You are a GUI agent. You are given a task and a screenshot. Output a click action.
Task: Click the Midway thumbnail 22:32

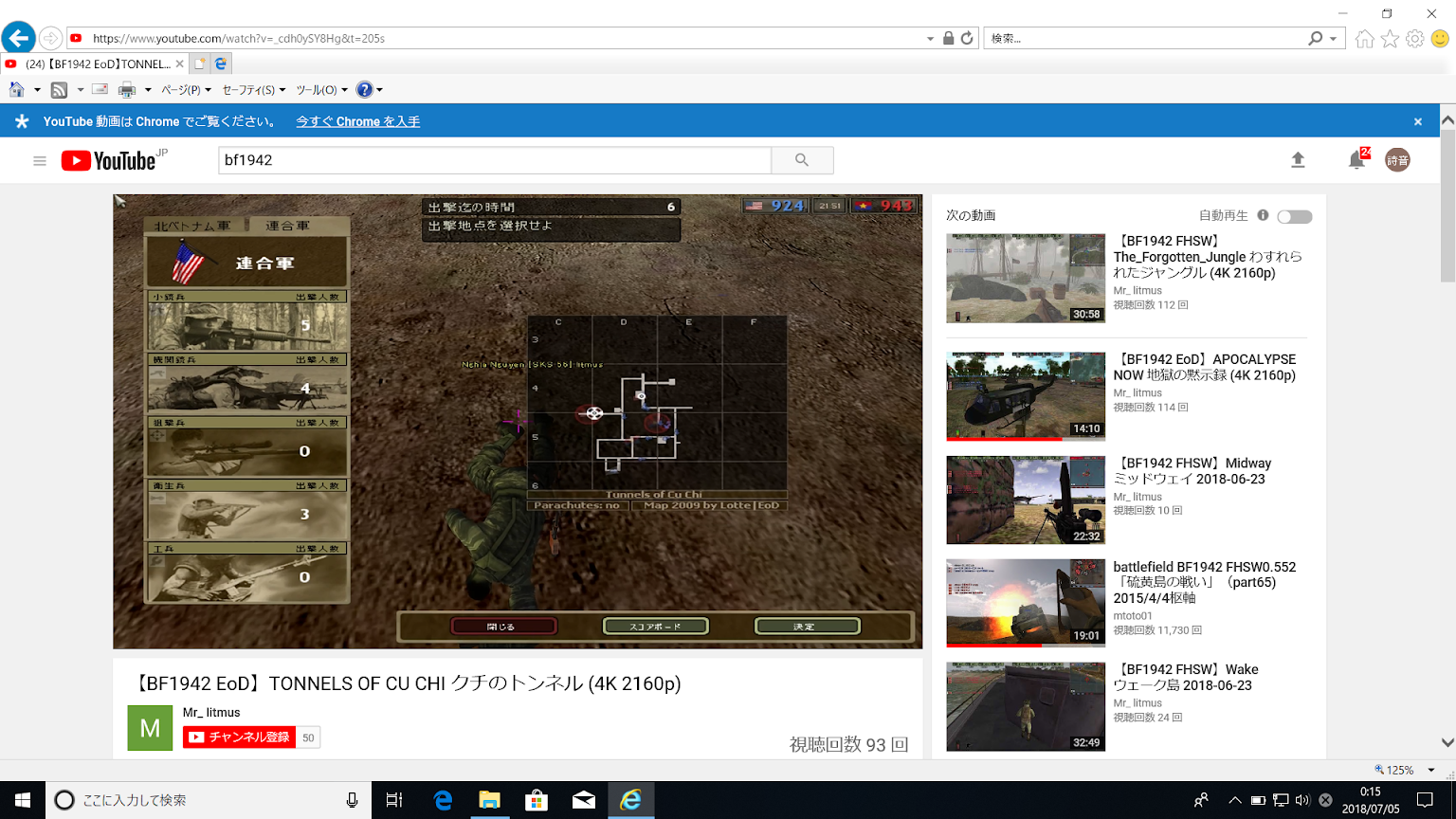coord(1026,500)
